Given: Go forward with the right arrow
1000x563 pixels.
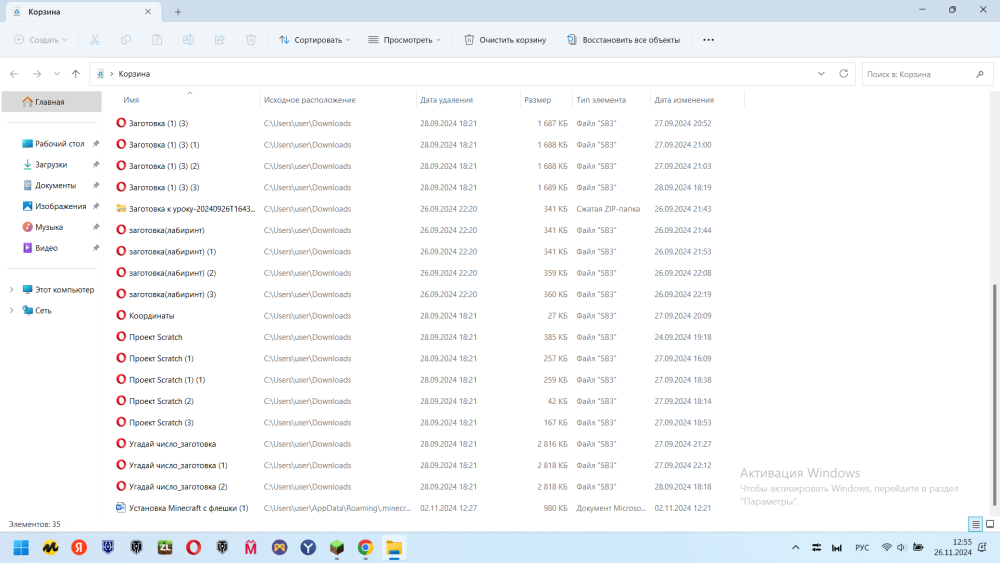Looking at the screenshot, I should (x=37, y=74).
